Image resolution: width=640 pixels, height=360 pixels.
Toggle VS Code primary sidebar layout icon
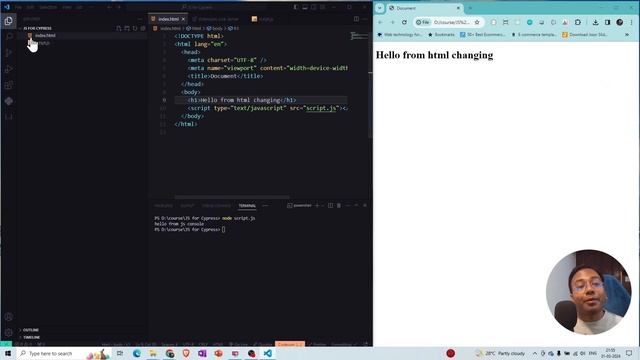coord(296,7)
